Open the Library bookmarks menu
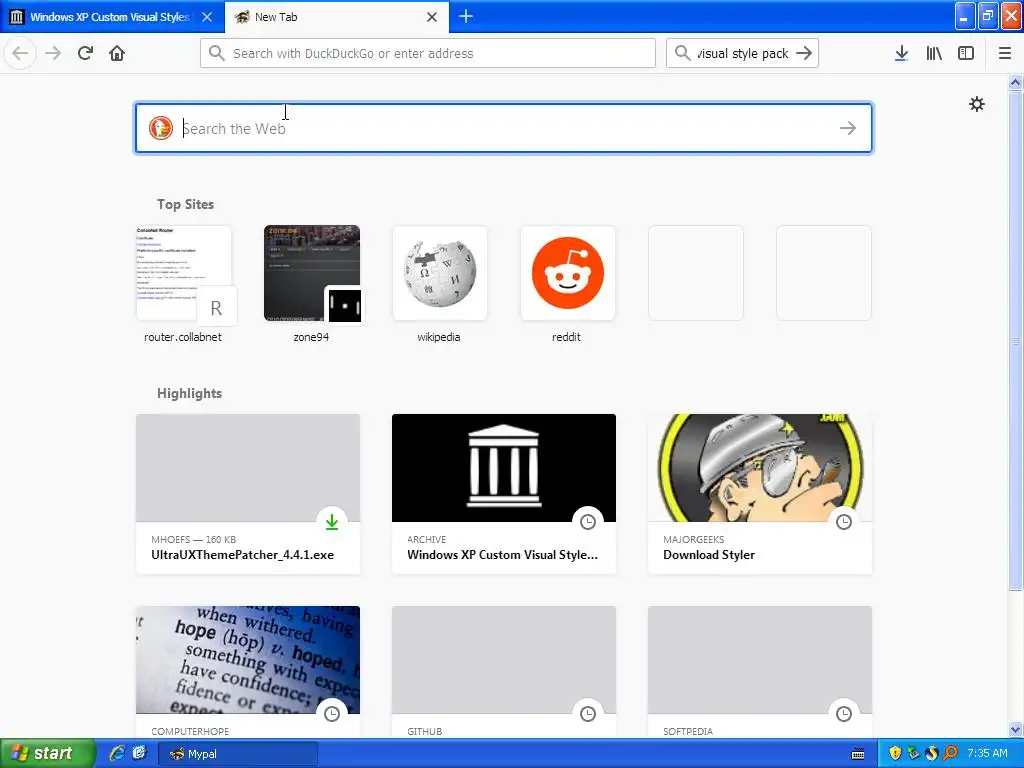The height and width of the screenshot is (768, 1024). click(934, 53)
